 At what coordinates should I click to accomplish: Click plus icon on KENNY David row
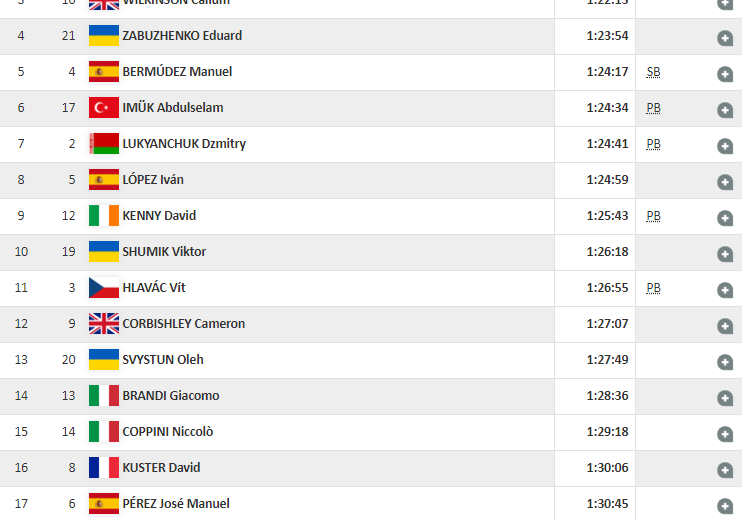[725, 218]
